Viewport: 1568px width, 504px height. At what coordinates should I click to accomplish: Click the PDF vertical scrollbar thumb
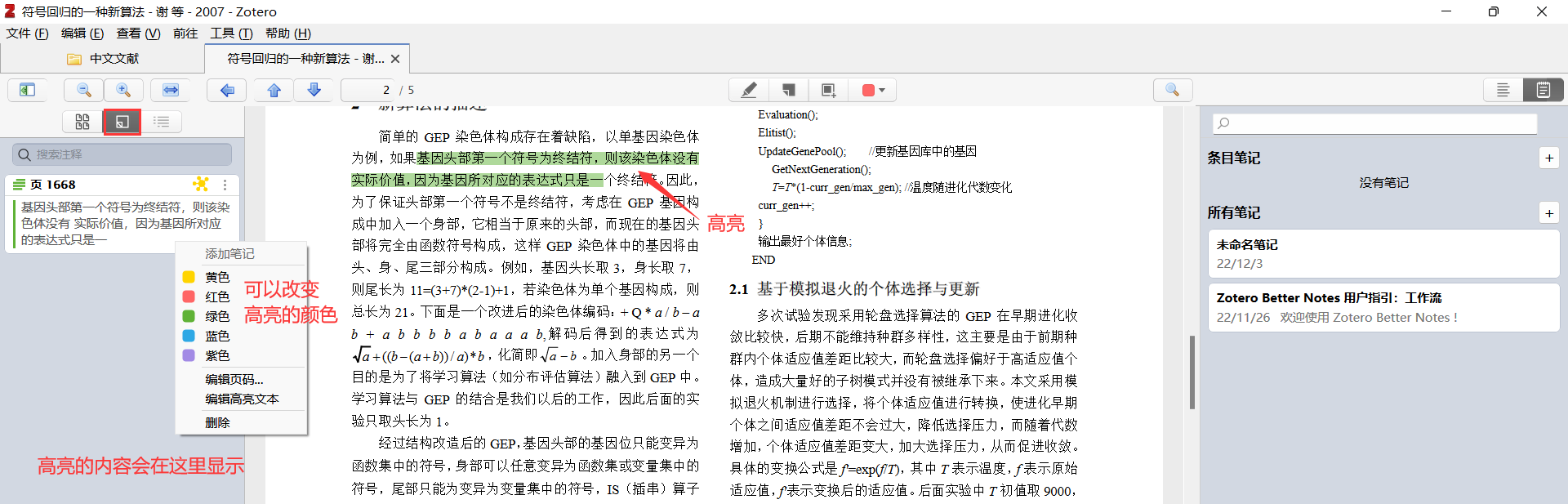pyautogui.click(x=1192, y=372)
